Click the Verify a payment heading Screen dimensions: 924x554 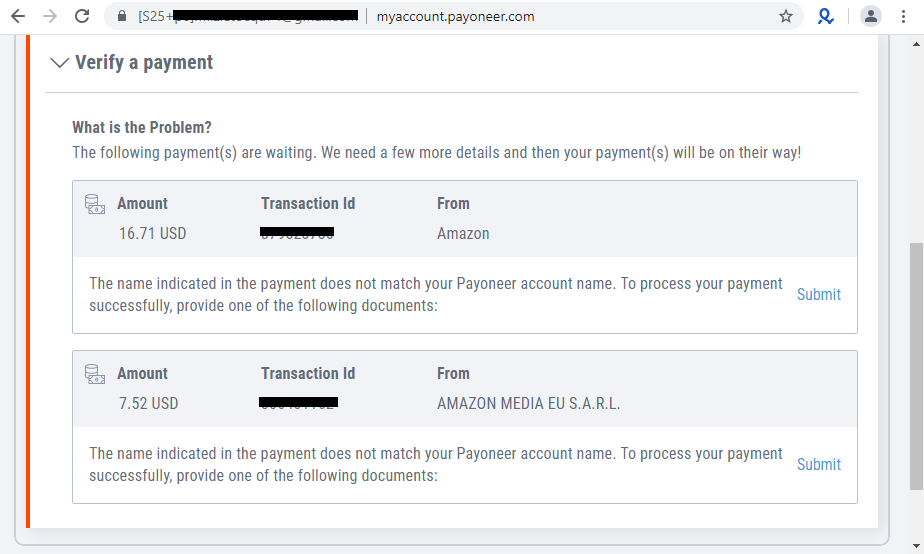(144, 63)
